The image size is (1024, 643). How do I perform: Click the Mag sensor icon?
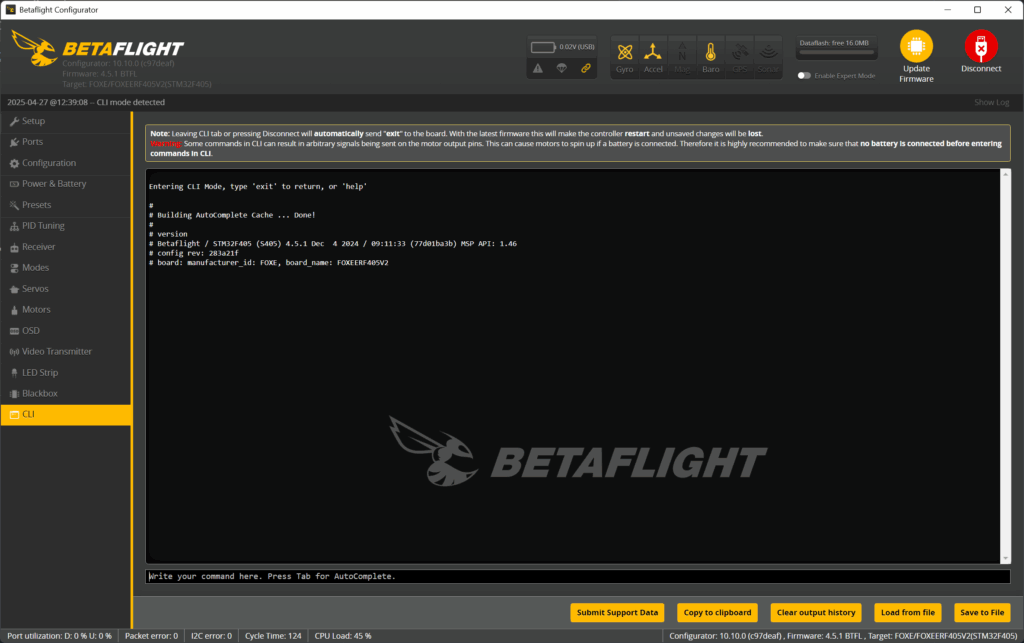[x=682, y=52]
